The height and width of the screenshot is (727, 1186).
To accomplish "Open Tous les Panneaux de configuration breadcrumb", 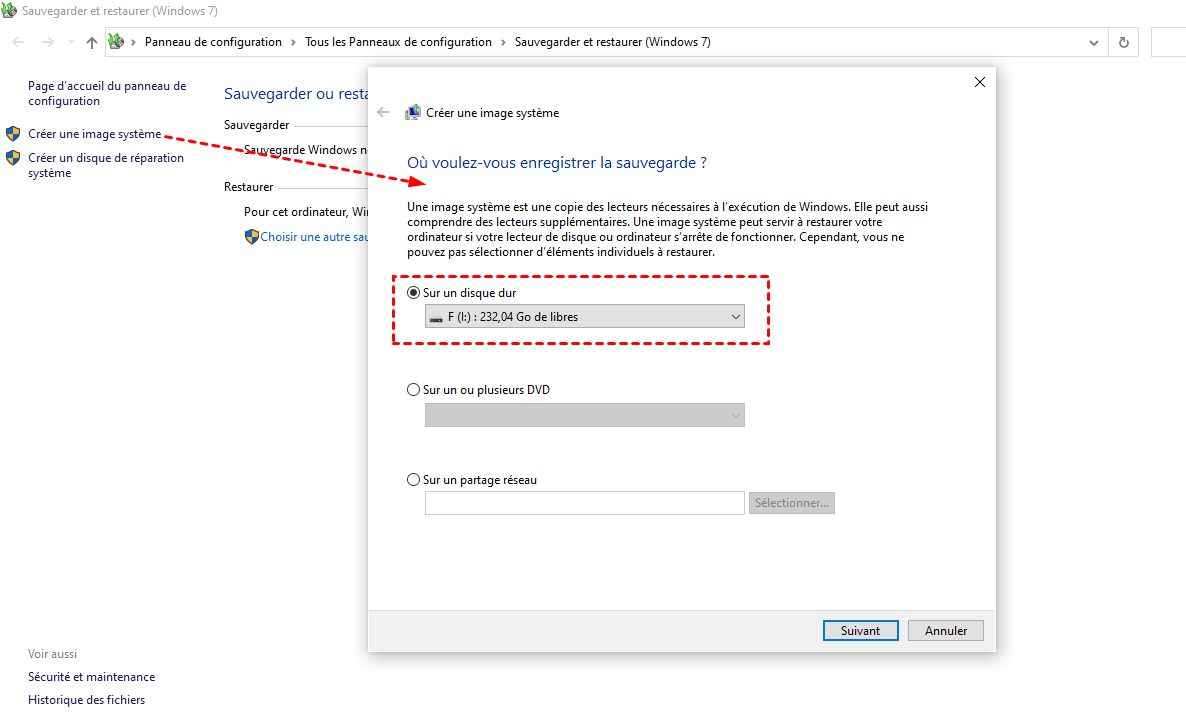I will 398,42.
